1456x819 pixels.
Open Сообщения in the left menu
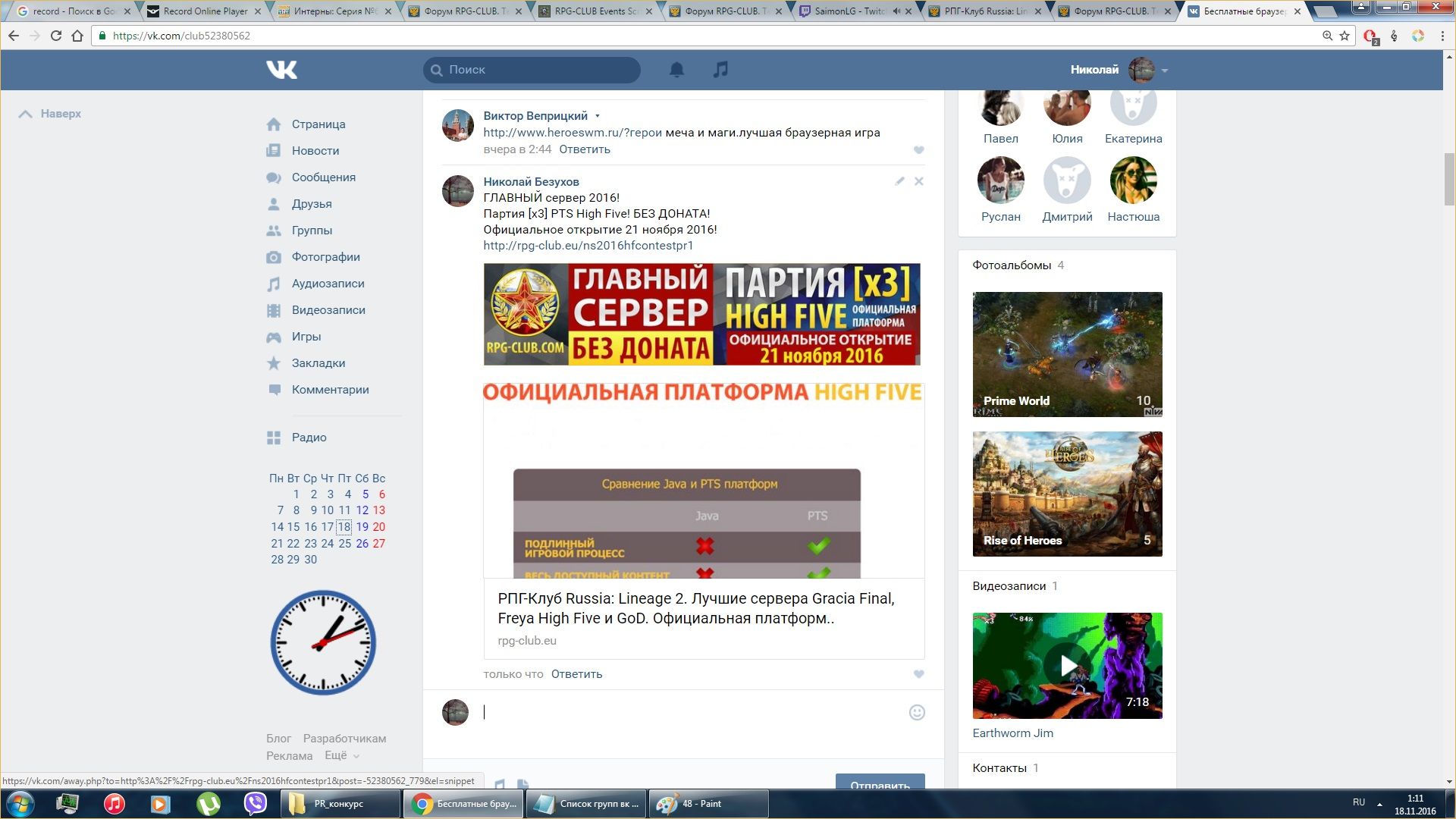pyautogui.click(x=323, y=177)
